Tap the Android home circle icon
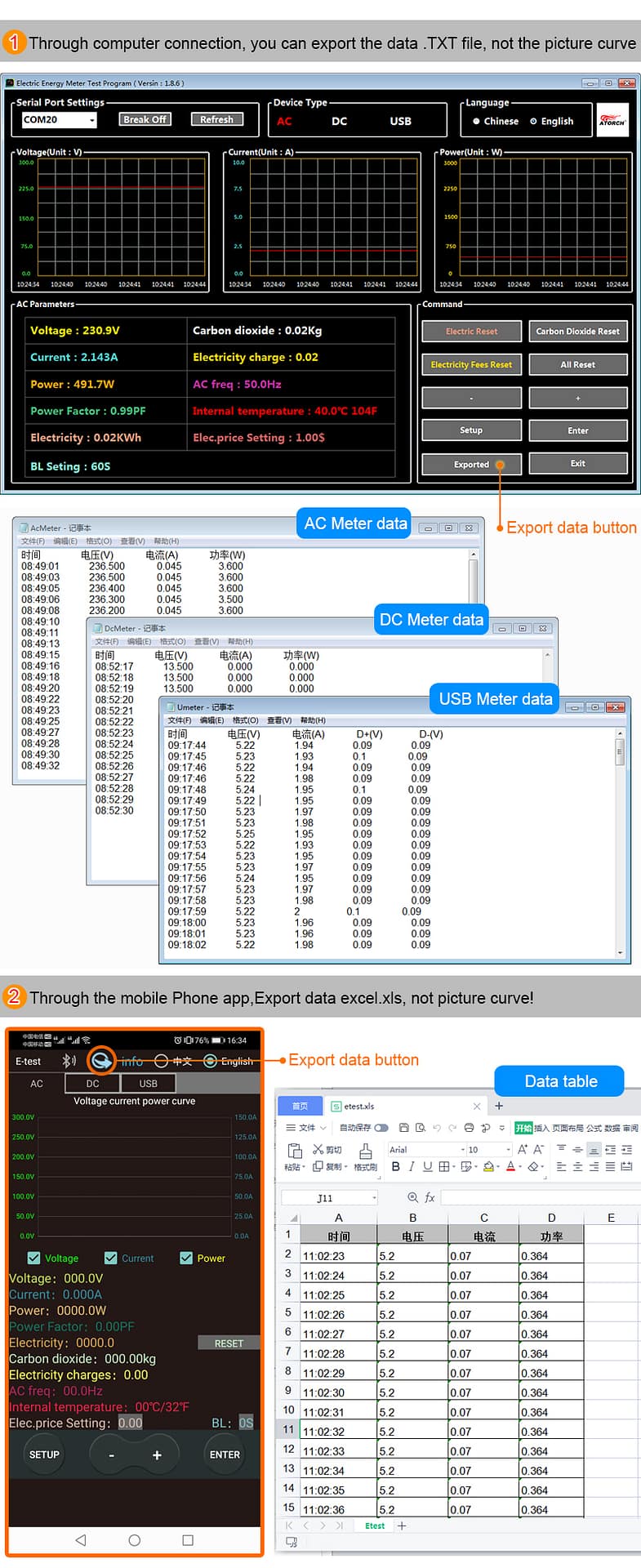The width and height of the screenshot is (641, 1568). point(135,1539)
